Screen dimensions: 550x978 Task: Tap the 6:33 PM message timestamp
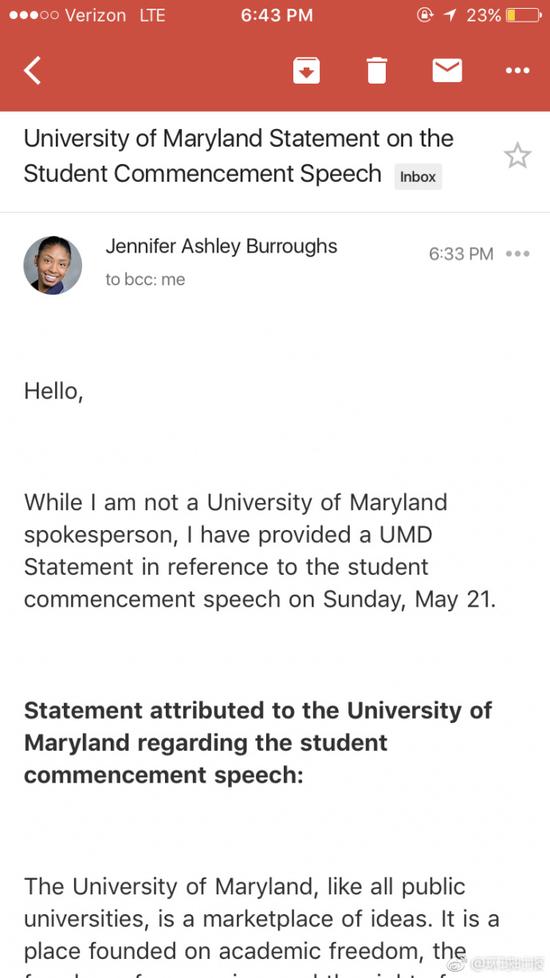(461, 254)
